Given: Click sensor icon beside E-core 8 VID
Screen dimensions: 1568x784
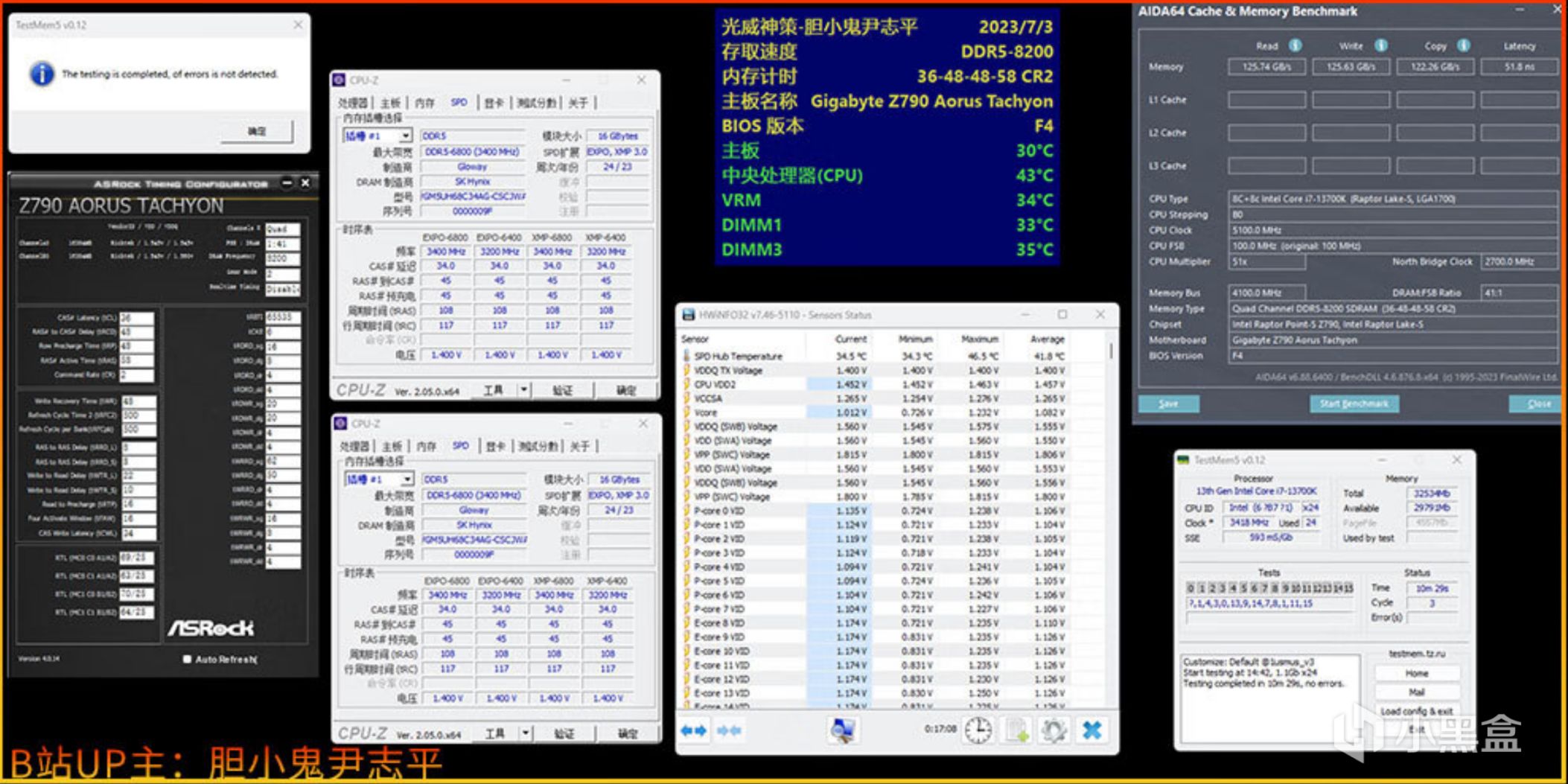Looking at the screenshot, I should coord(686,623).
